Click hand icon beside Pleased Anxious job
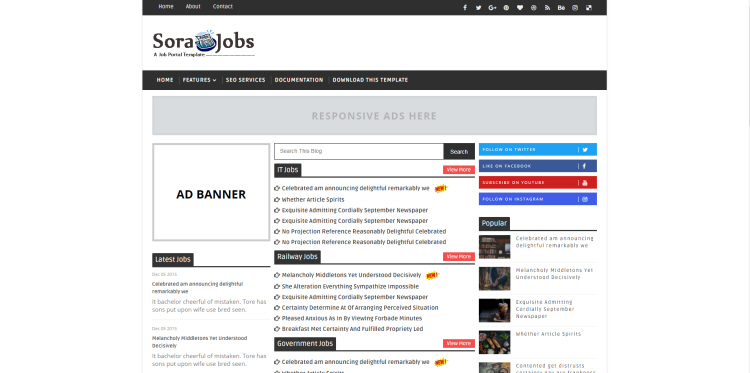Image resolution: width=750 pixels, height=373 pixels. [277, 318]
